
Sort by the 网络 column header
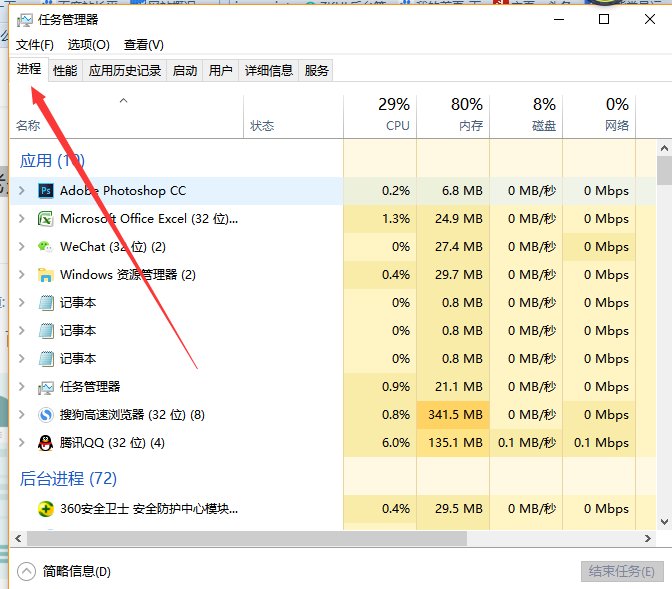pyautogui.click(x=599, y=115)
